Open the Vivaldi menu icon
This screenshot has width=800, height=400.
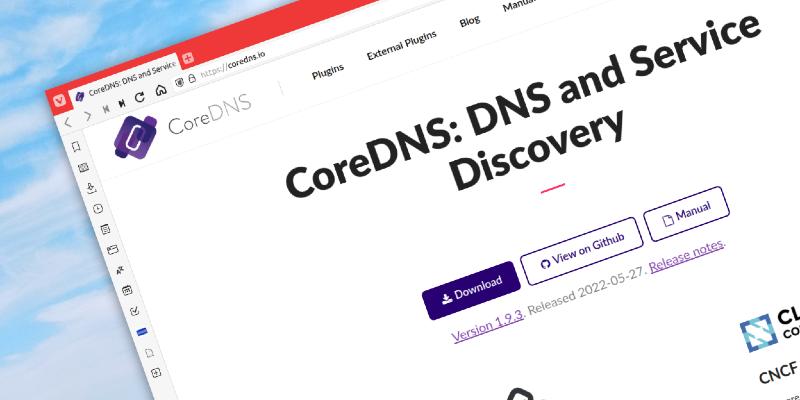[x=60, y=101]
